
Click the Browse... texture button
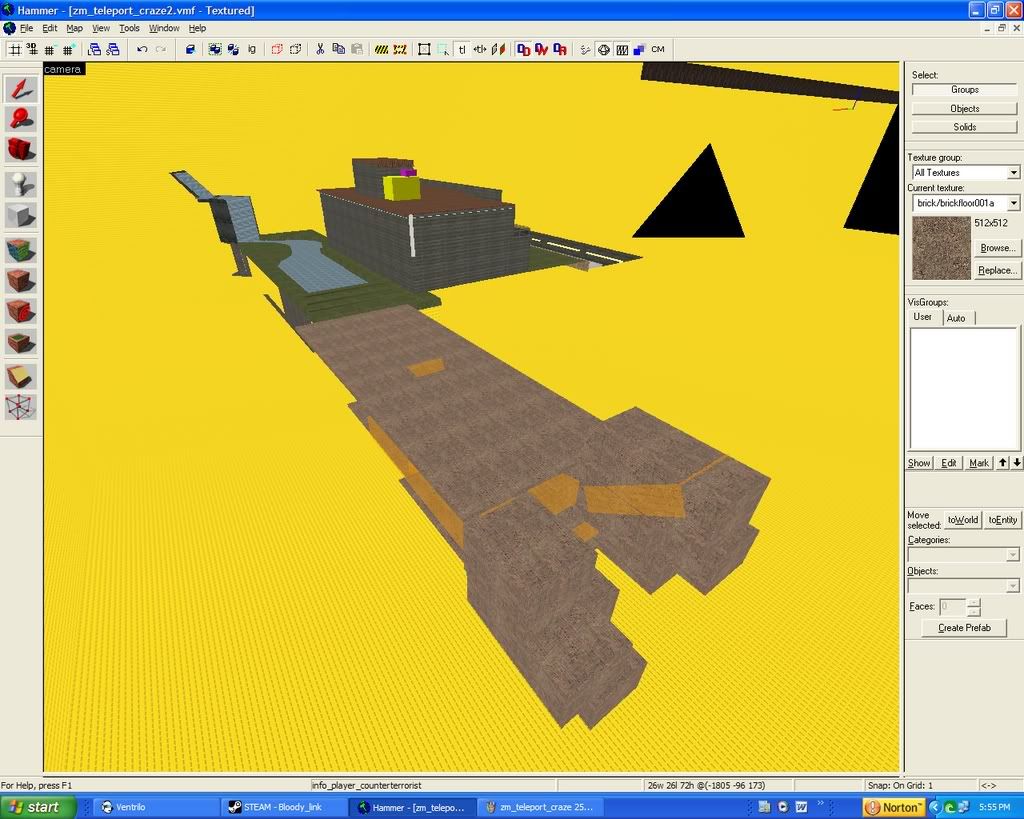(996, 248)
